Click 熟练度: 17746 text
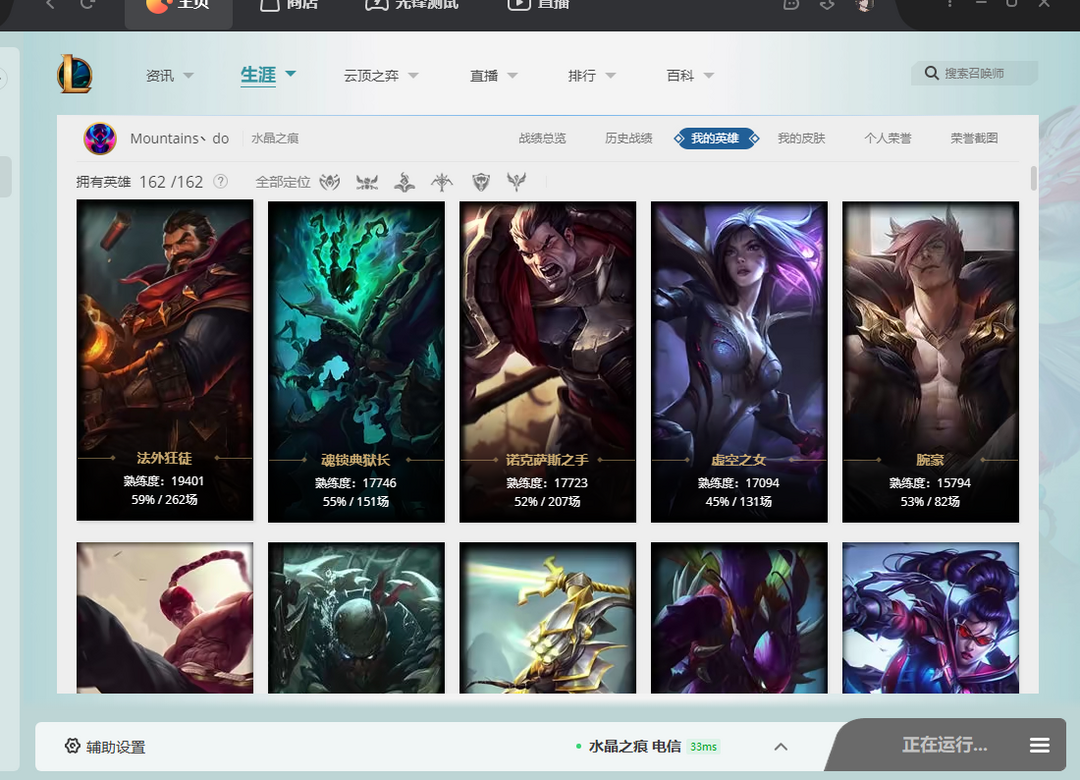 point(355,483)
